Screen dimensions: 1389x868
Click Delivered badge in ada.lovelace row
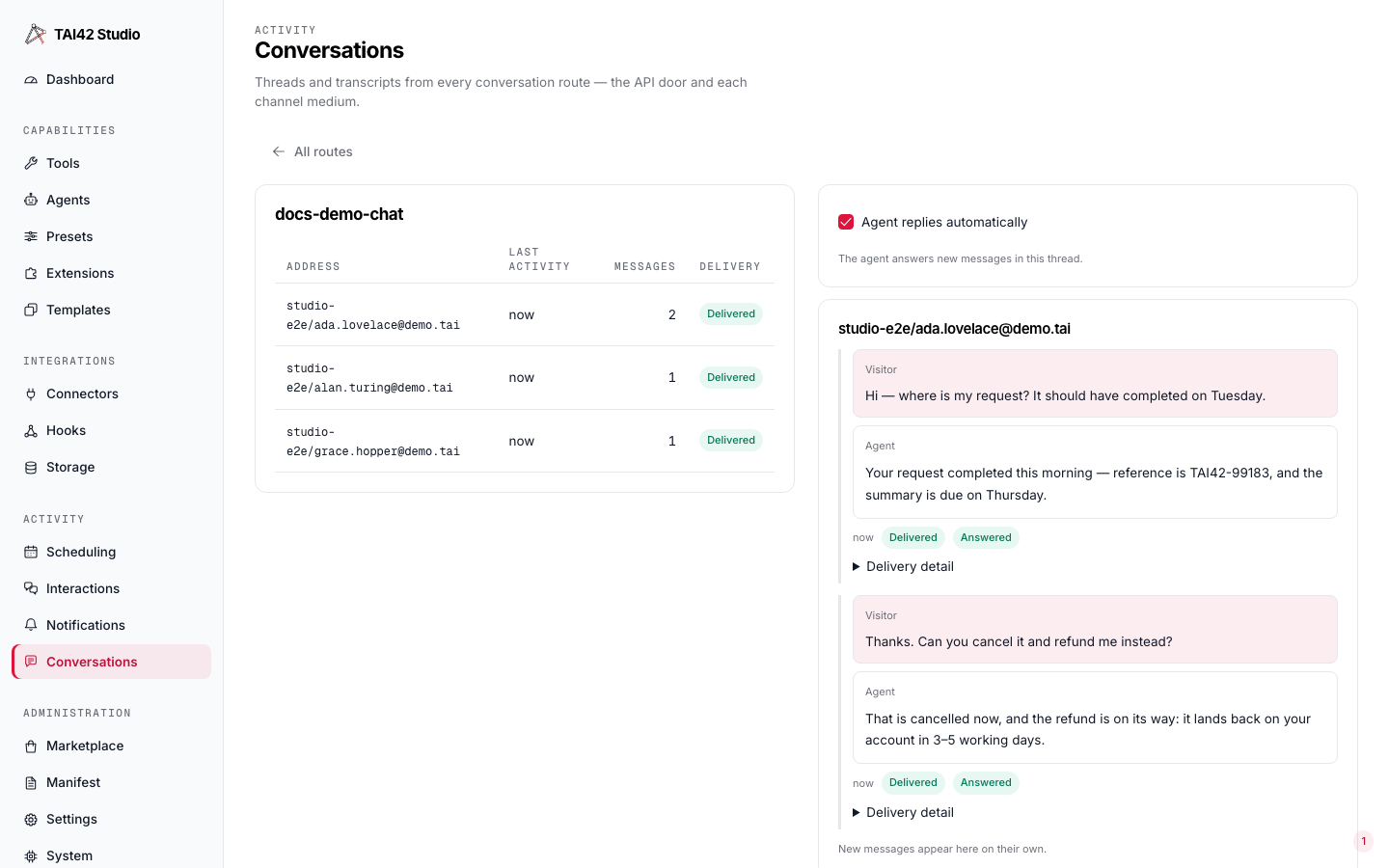coord(731,314)
